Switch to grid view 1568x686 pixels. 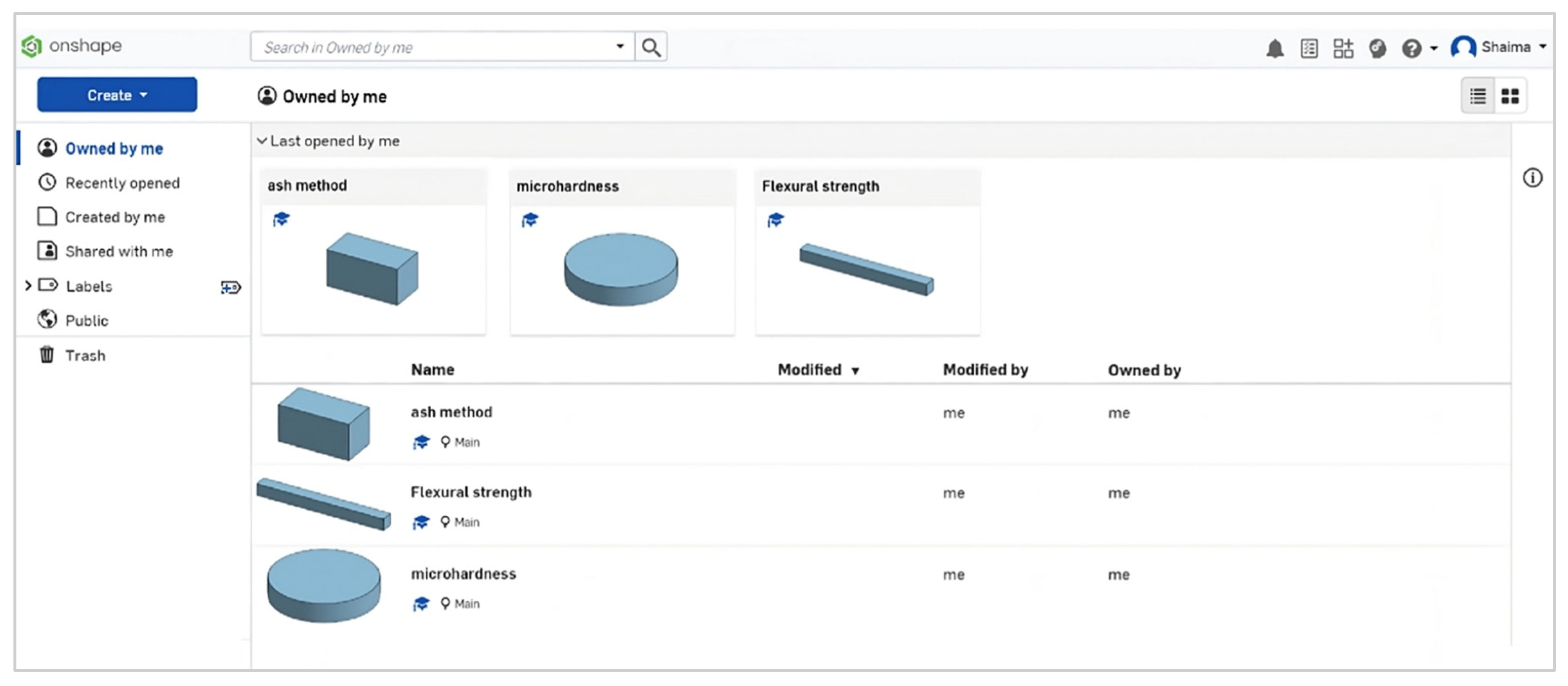point(1510,96)
